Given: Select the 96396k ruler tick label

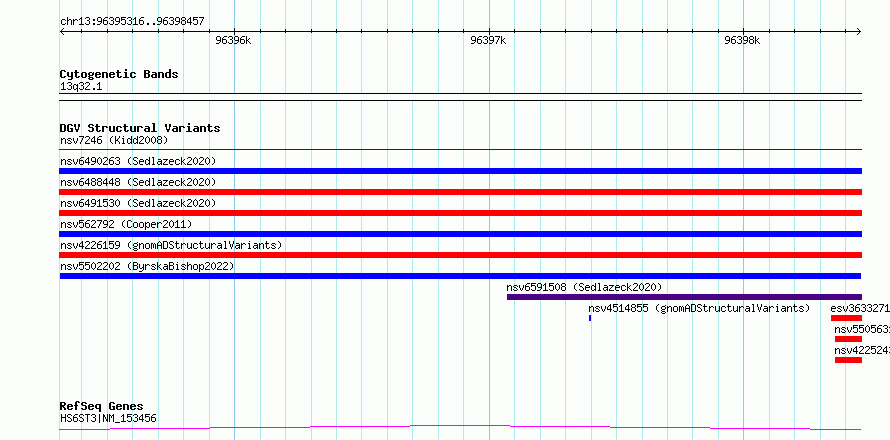Looking at the screenshot, I should coord(233,40).
